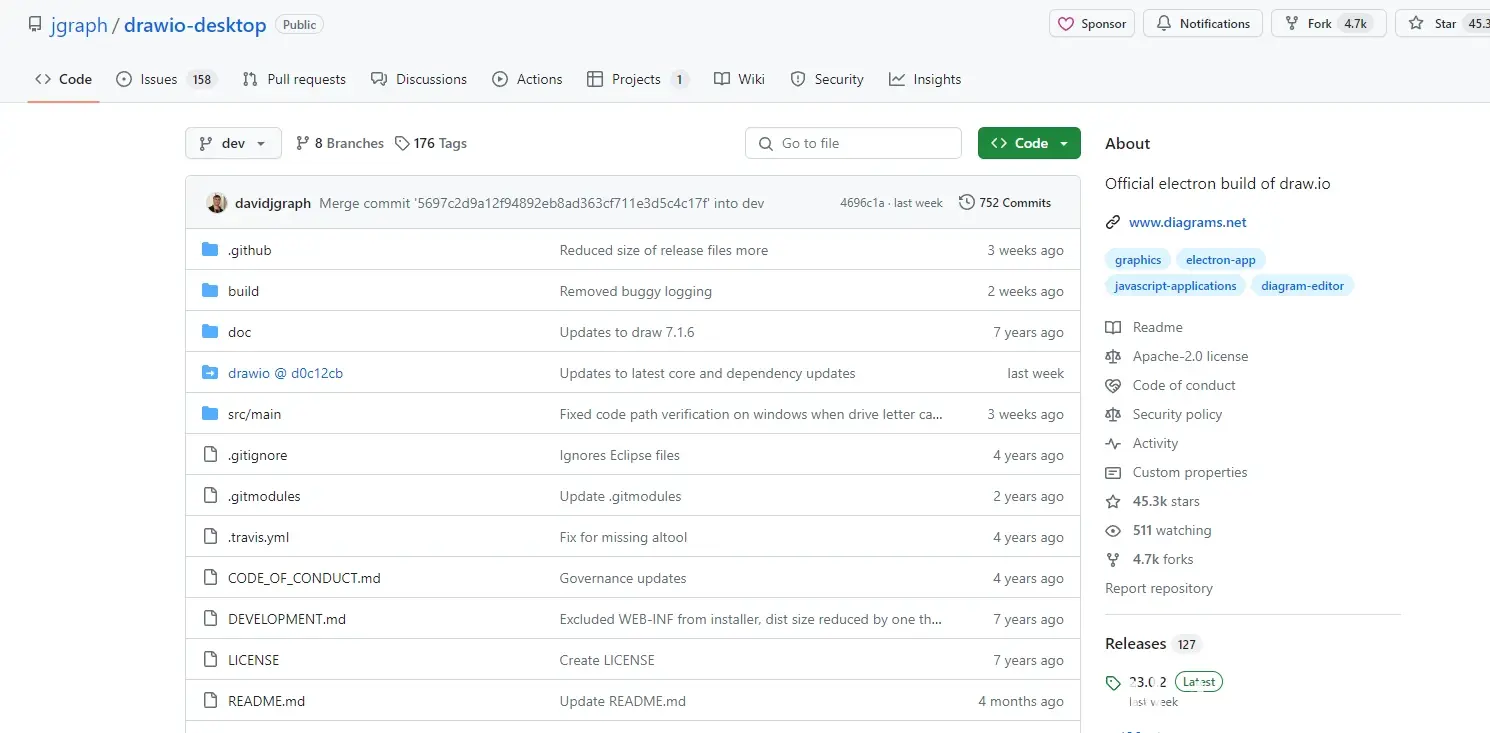Open the Issues tab

tap(165, 79)
